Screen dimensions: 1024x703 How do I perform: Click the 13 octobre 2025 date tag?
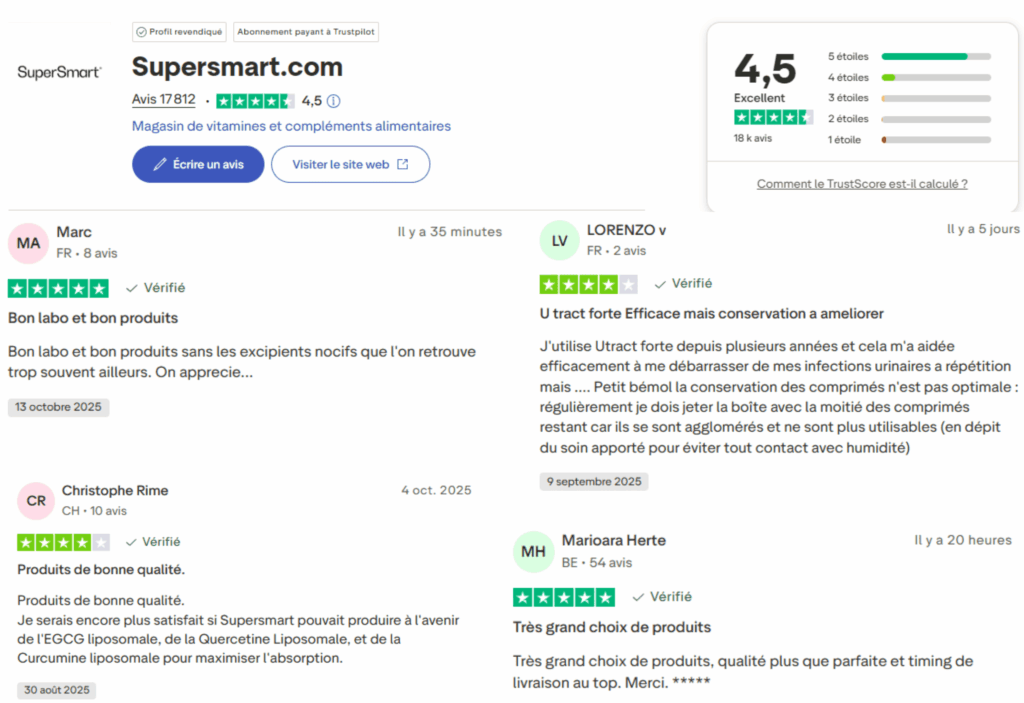pyautogui.click(x=58, y=407)
